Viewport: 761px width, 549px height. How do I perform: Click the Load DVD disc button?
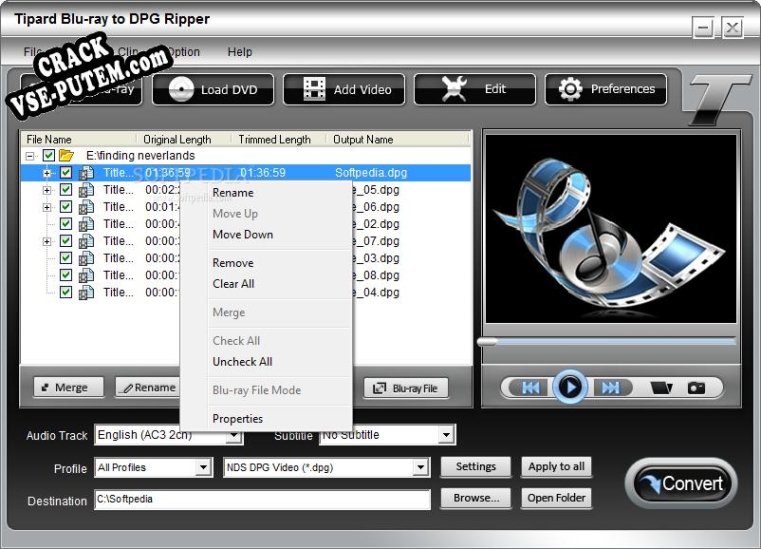[x=213, y=89]
